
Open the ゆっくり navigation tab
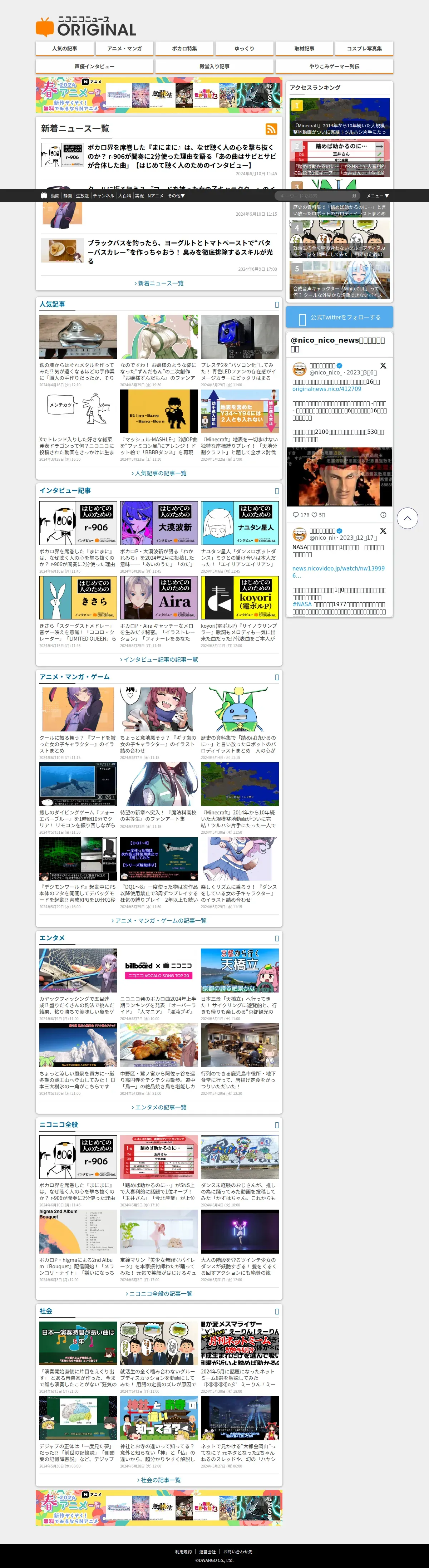point(245,49)
